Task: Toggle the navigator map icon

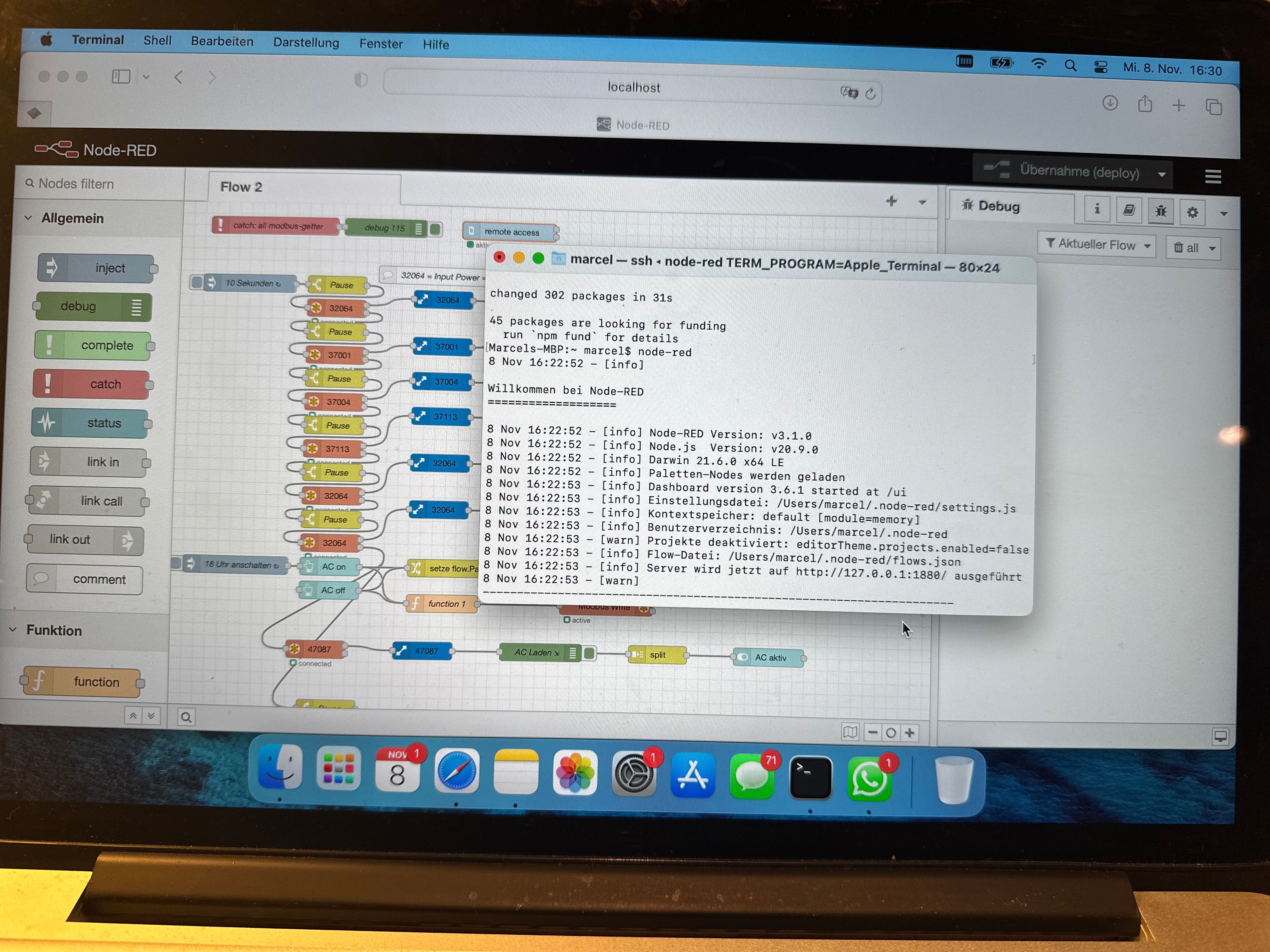Action: [x=850, y=732]
